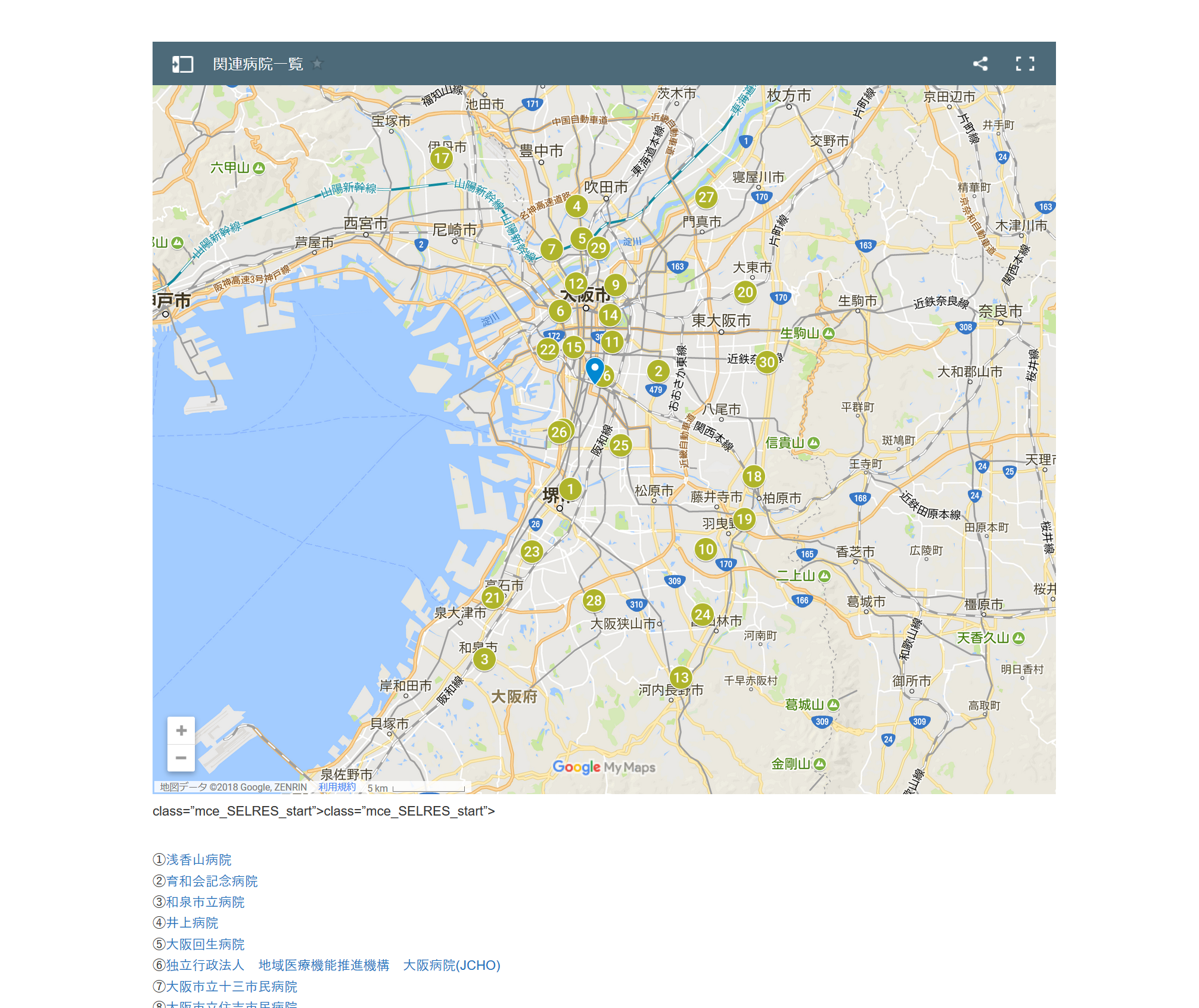Open map marker number 19

click(x=744, y=519)
